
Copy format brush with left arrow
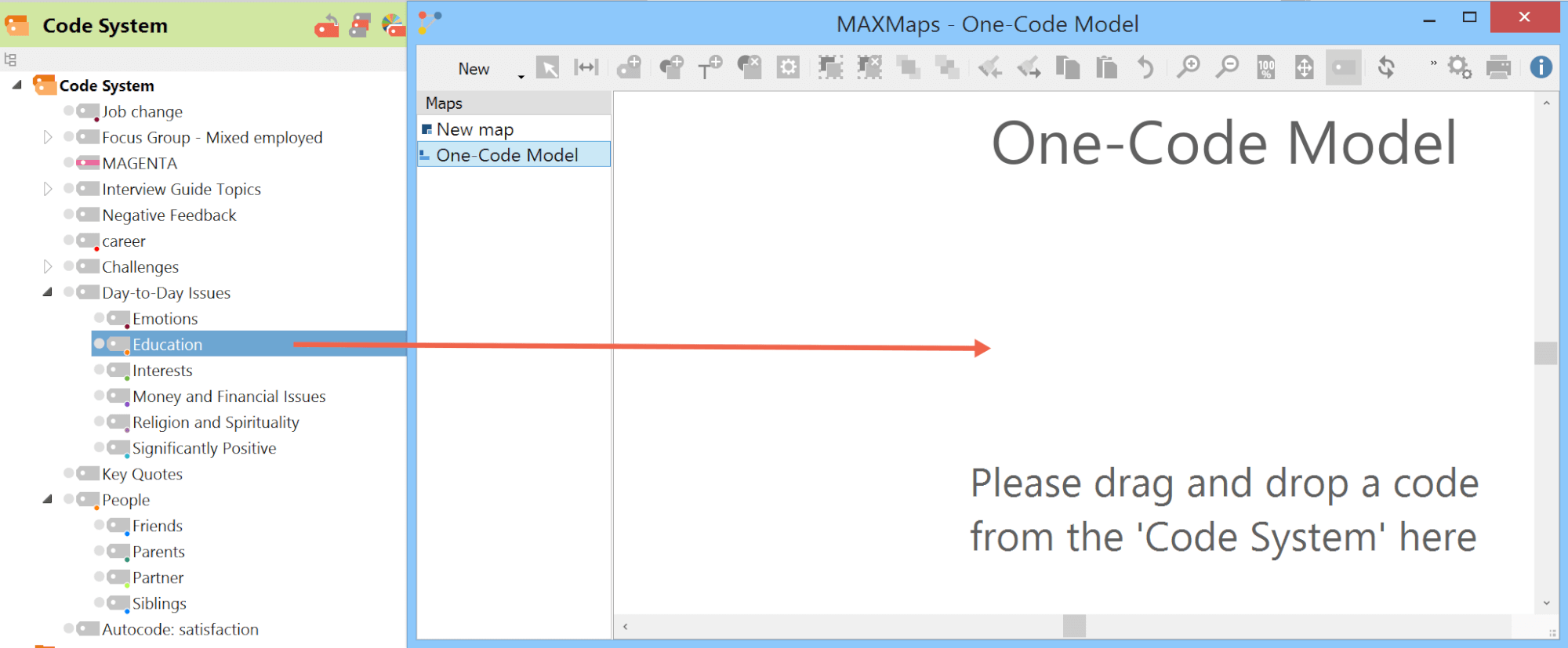coord(990,67)
